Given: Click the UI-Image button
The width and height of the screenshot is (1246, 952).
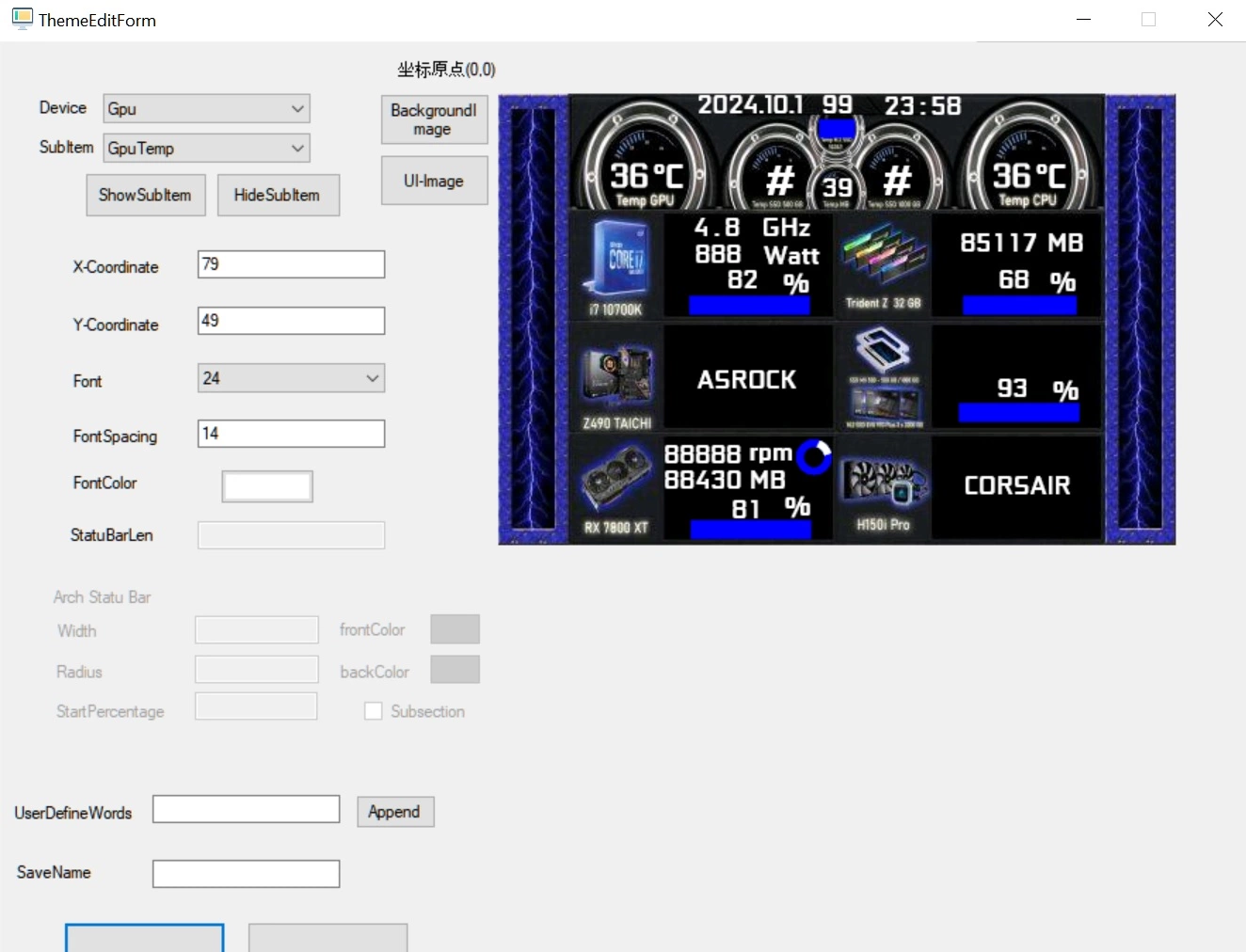Looking at the screenshot, I should click(434, 181).
